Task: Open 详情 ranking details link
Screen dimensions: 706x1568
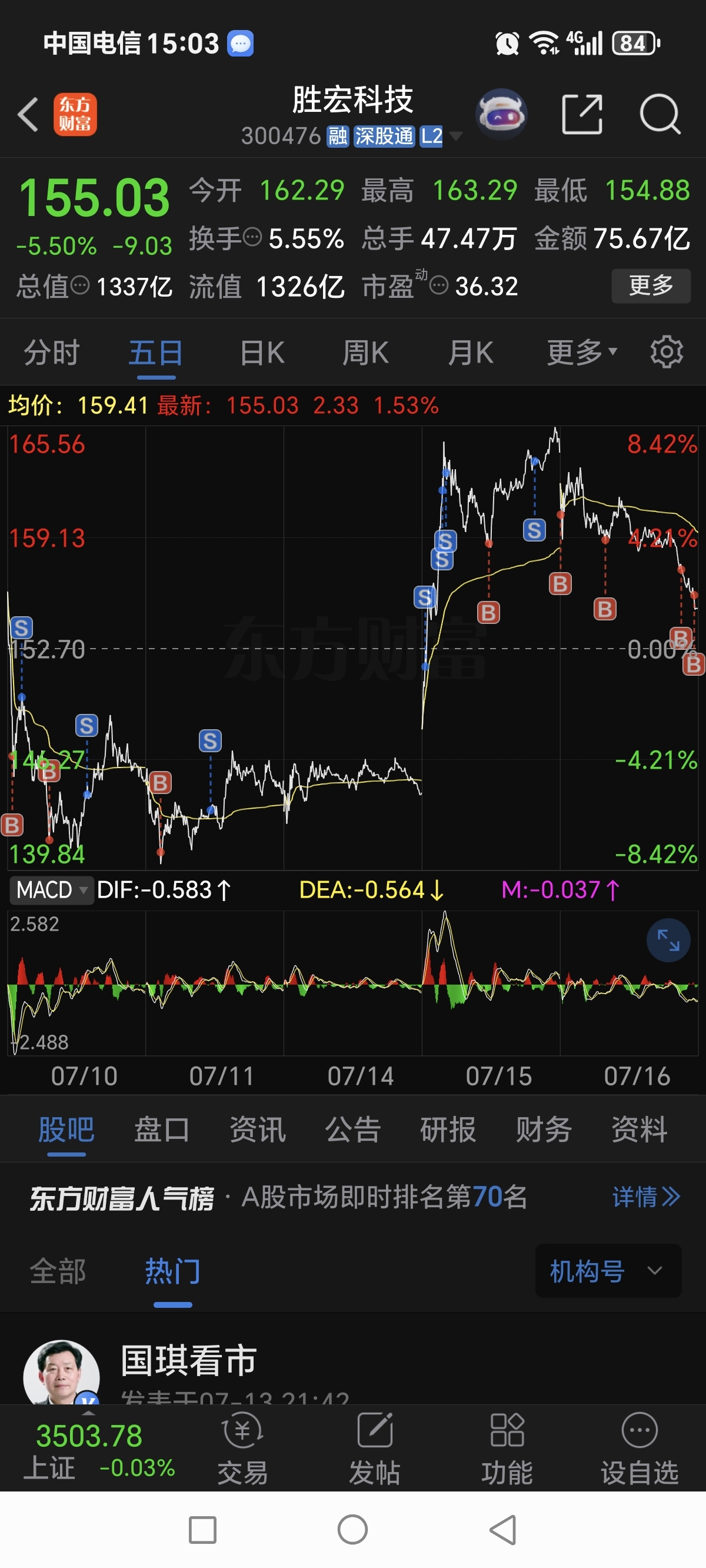Action: (647, 1197)
